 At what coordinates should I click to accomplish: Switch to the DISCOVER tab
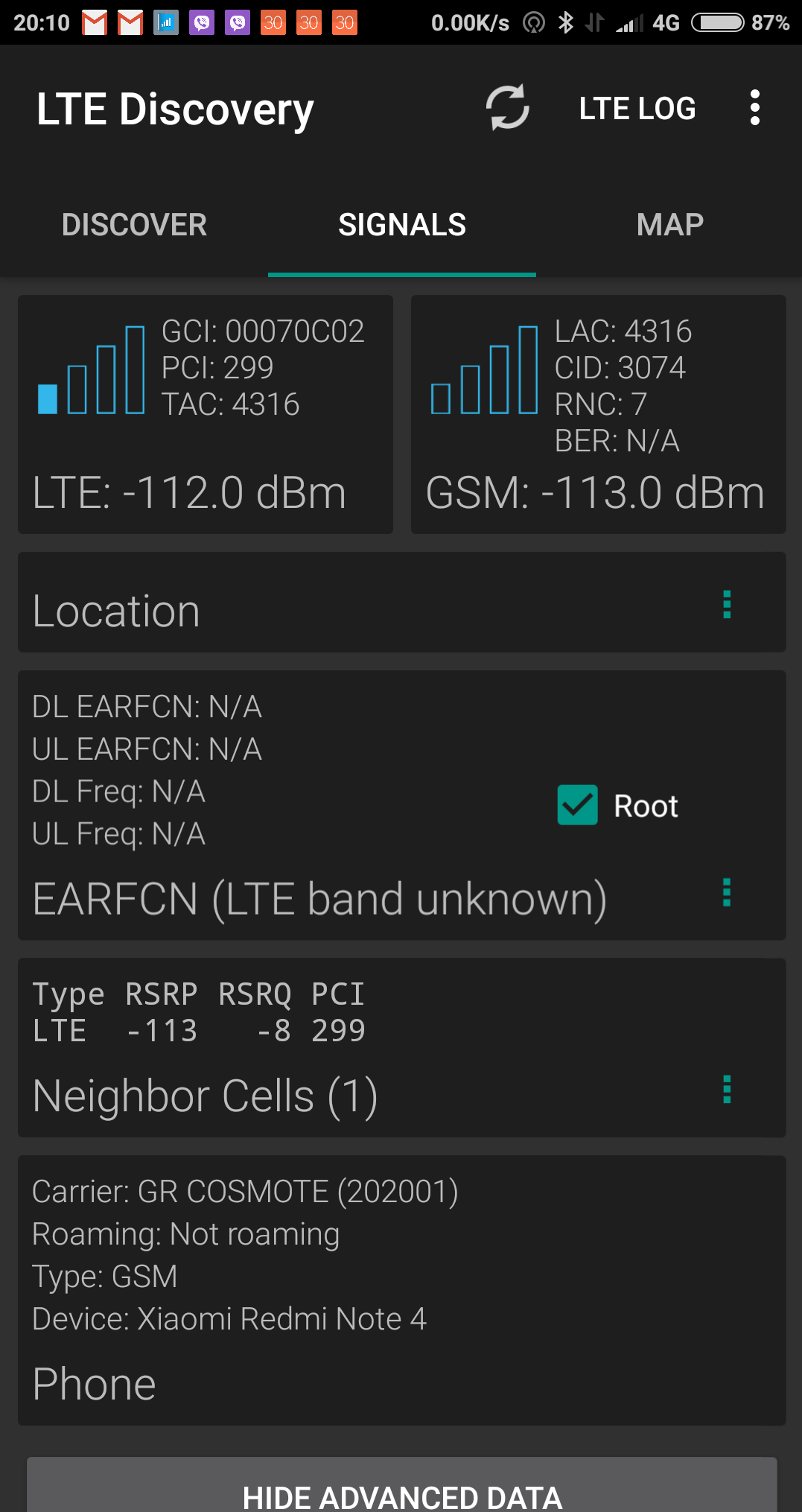134,225
